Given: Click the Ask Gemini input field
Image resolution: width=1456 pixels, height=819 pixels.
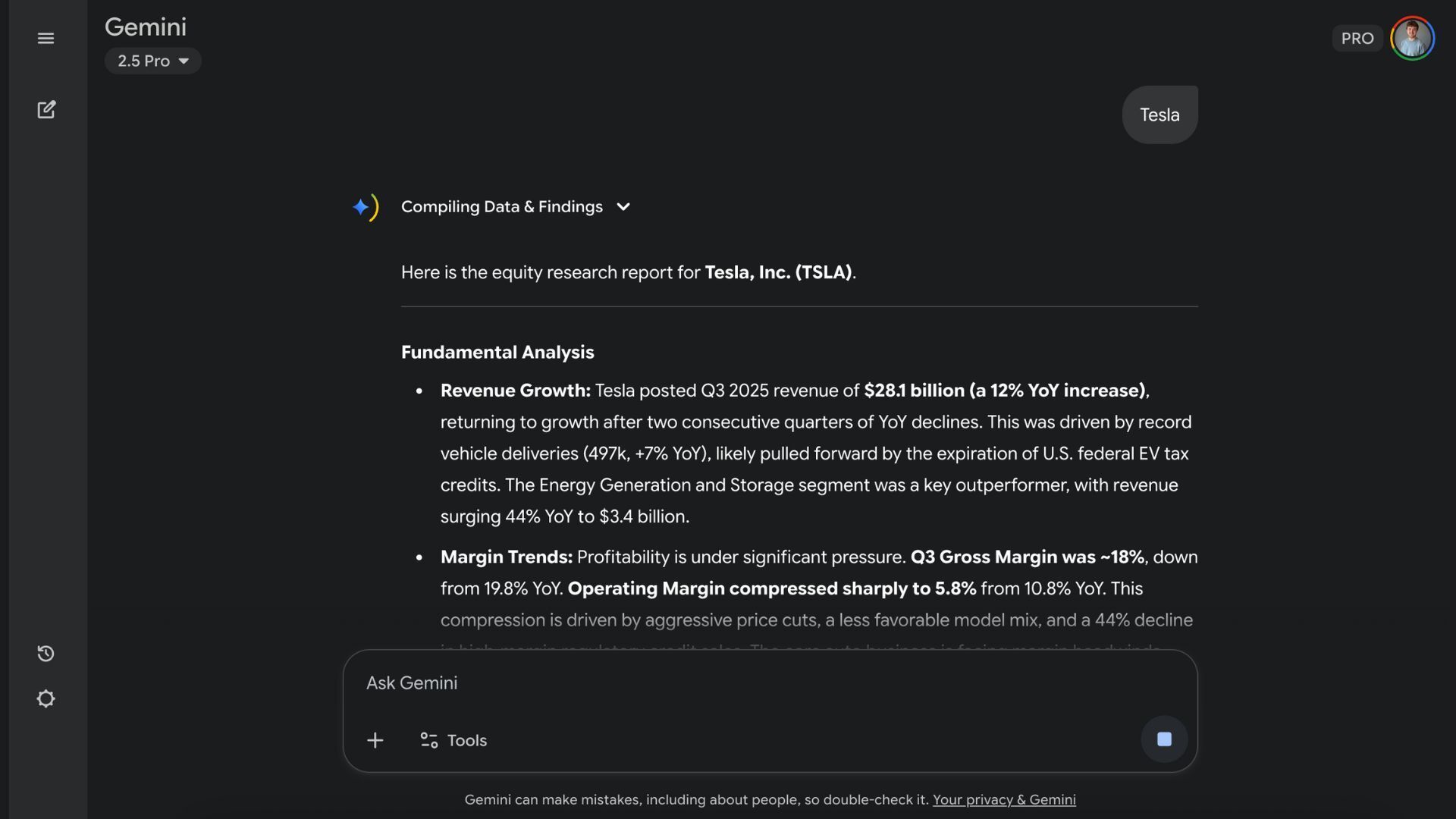Looking at the screenshot, I should (x=758, y=682).
